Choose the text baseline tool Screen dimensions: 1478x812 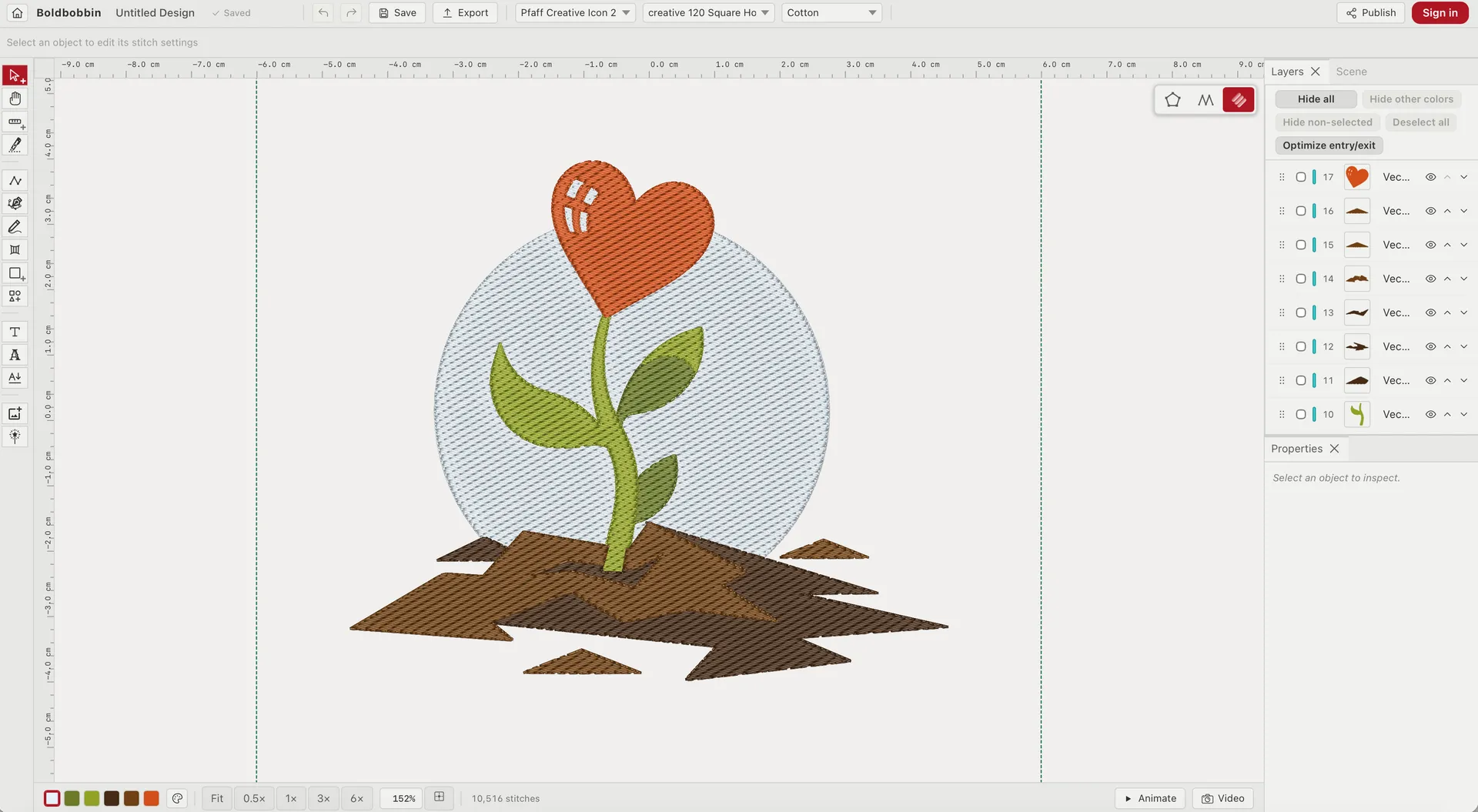pyautogui.click(x=15, y=378)
